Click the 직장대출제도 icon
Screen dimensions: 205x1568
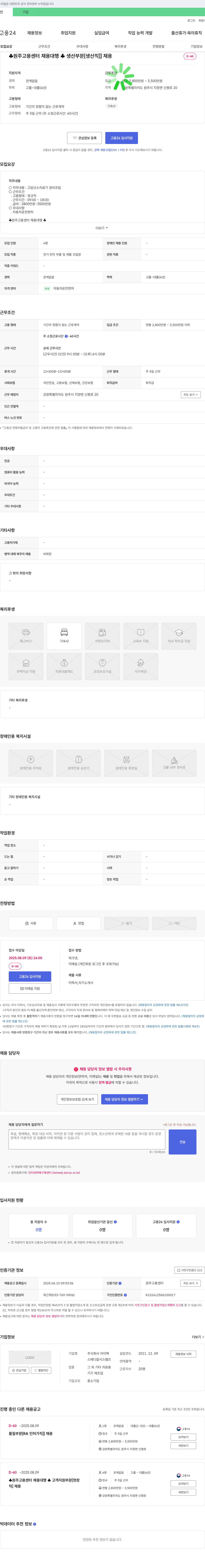64,667
